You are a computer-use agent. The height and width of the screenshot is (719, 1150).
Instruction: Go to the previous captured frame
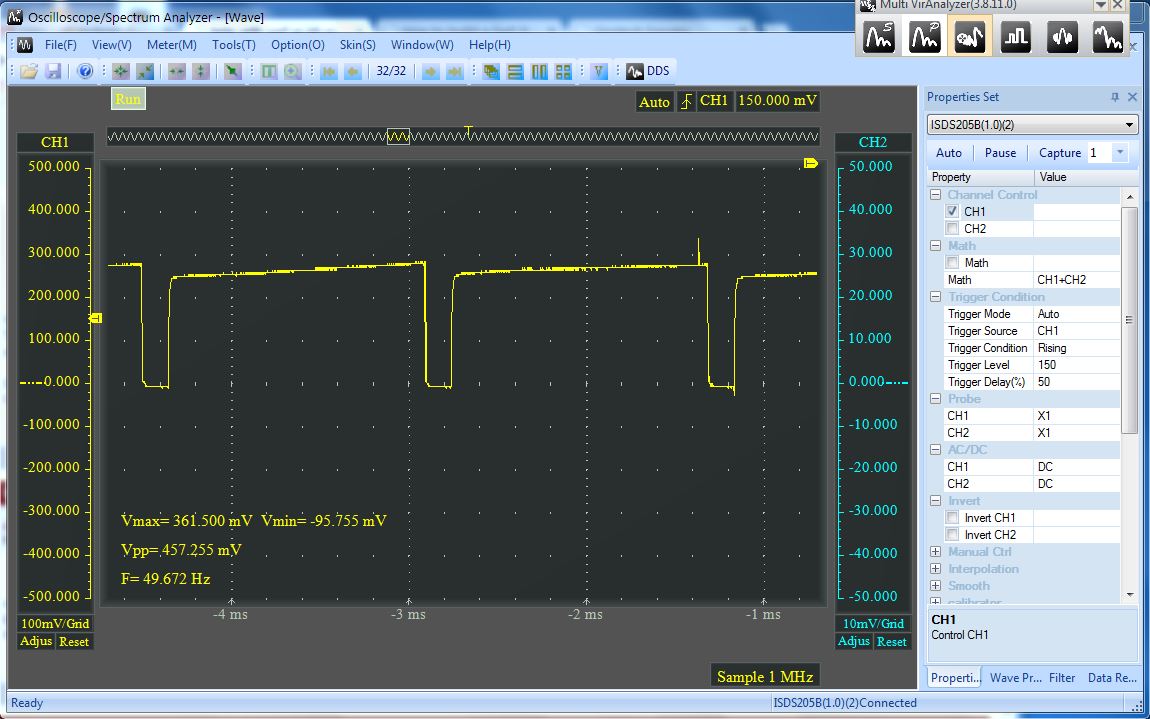pos(353,71)
